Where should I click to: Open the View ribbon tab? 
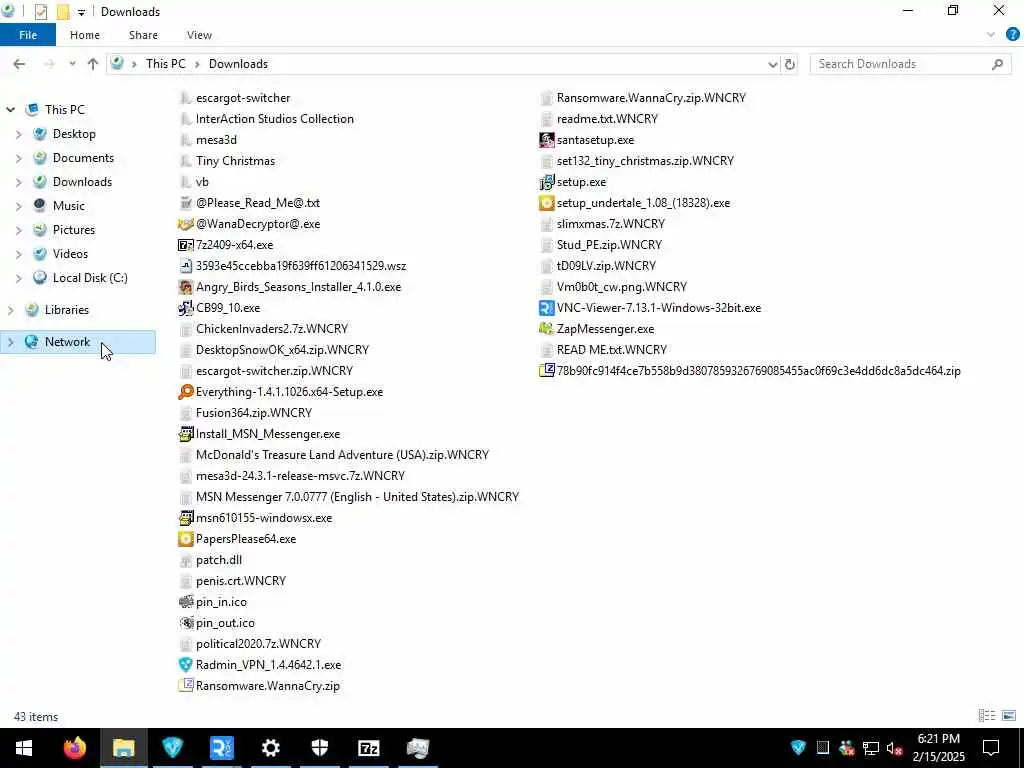point(199,35)
